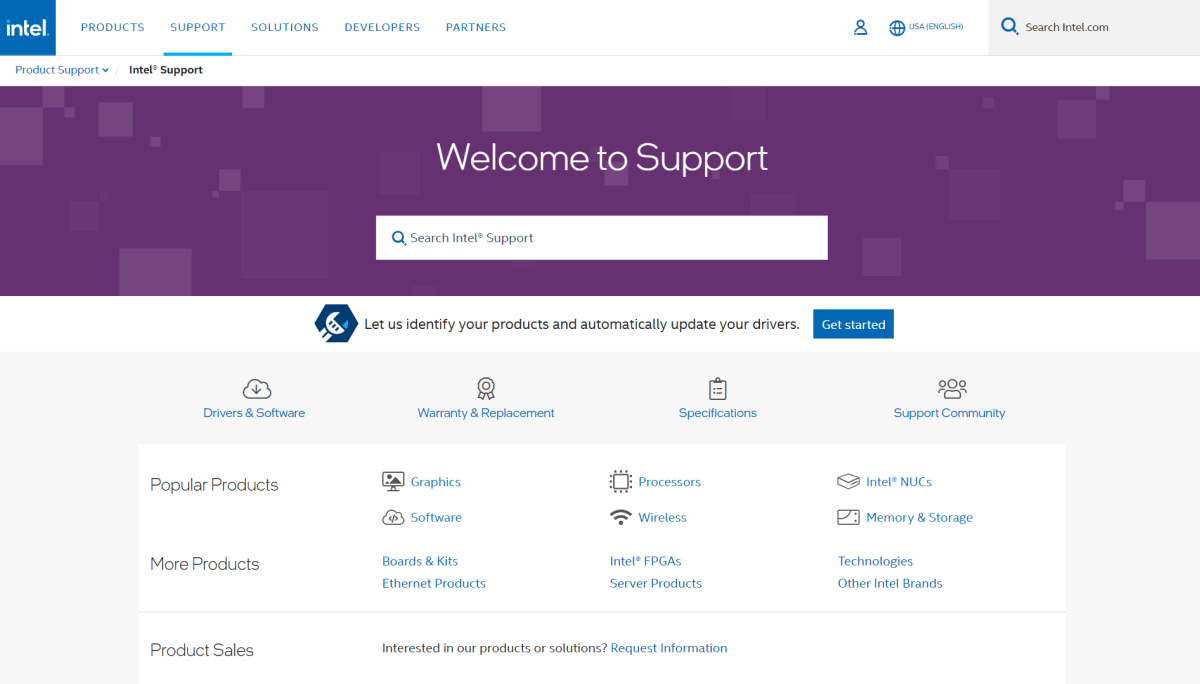Open the Server Products link
1200x684 pixels.
pyautogui.click(x=656, y=584)
